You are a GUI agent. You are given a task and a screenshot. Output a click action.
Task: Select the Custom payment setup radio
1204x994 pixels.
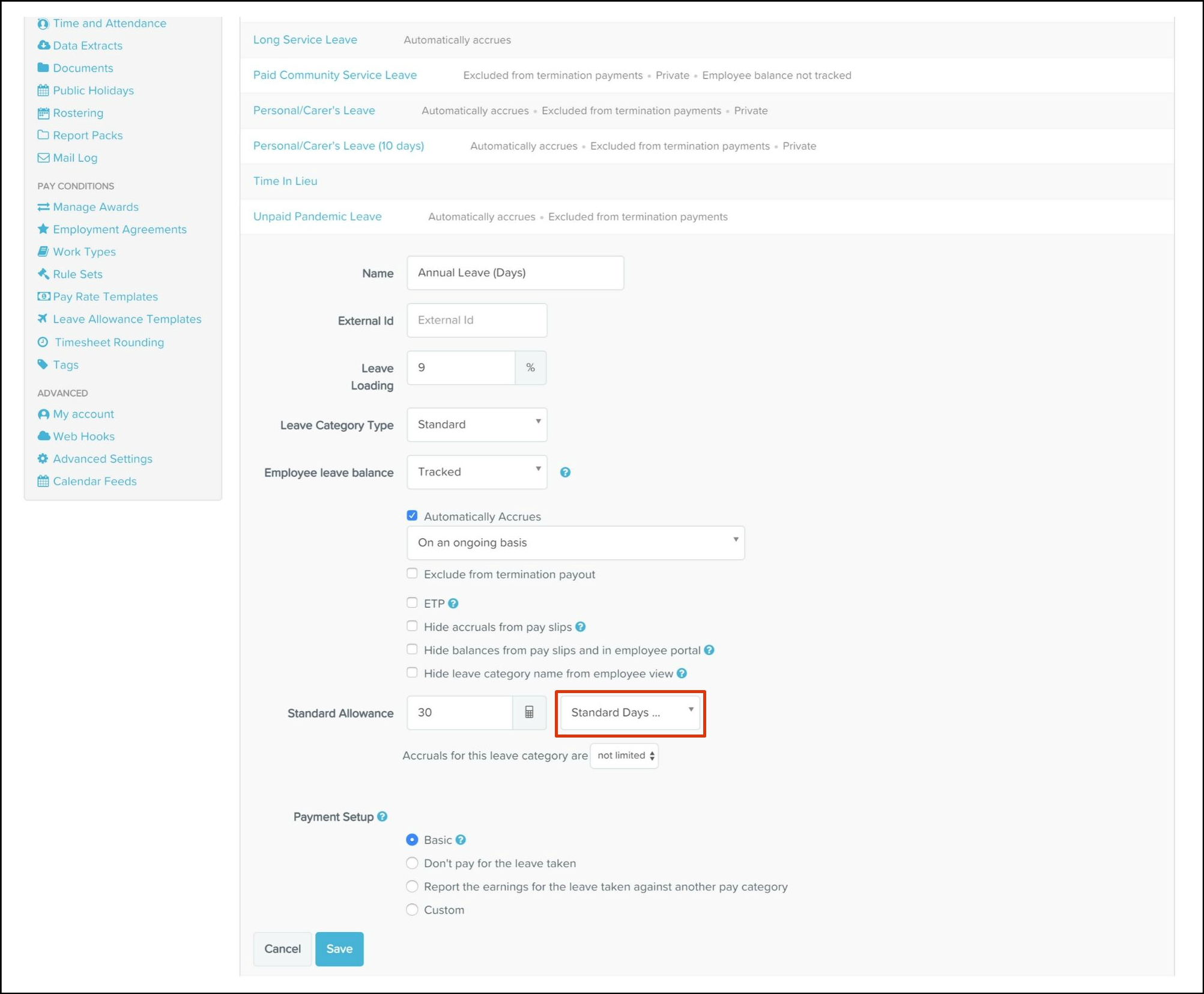(x=412, y=909)
